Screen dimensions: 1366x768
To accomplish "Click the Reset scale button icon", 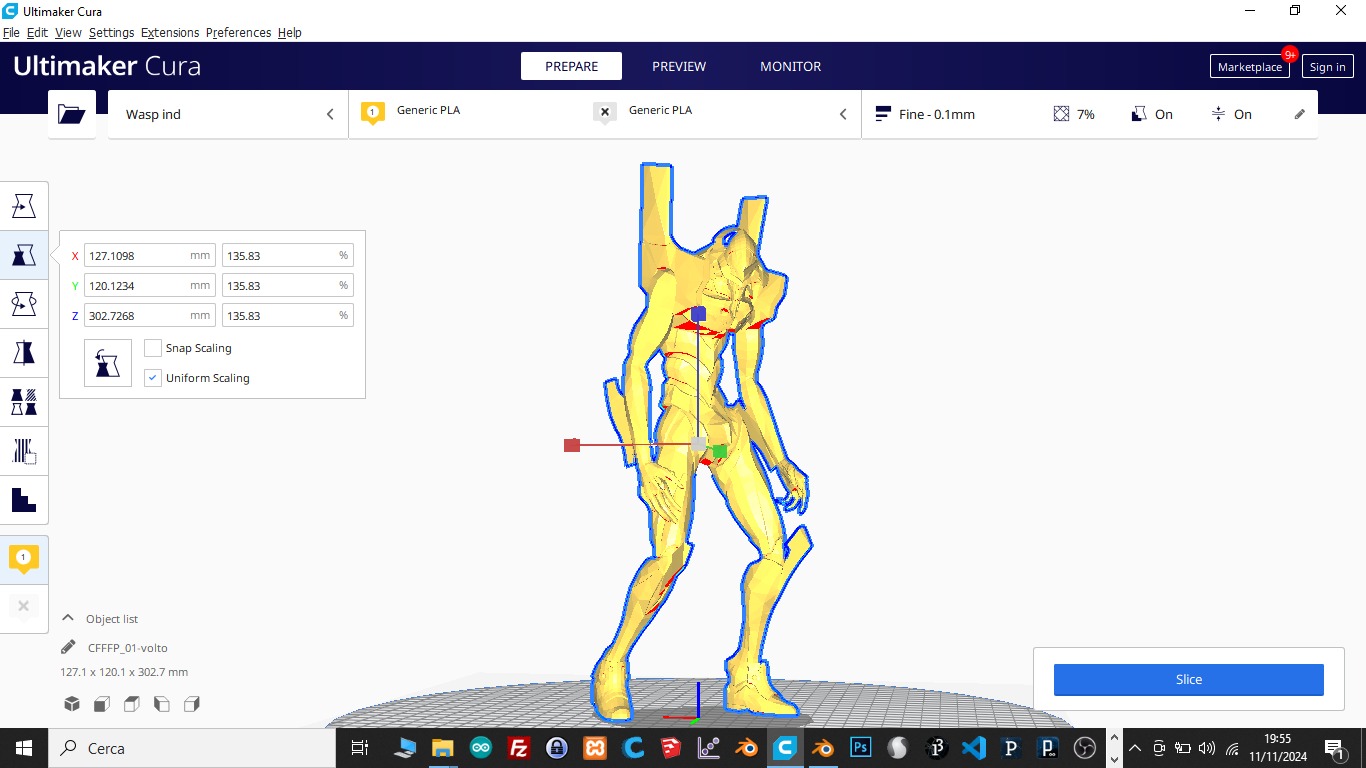I will (108, 363).
